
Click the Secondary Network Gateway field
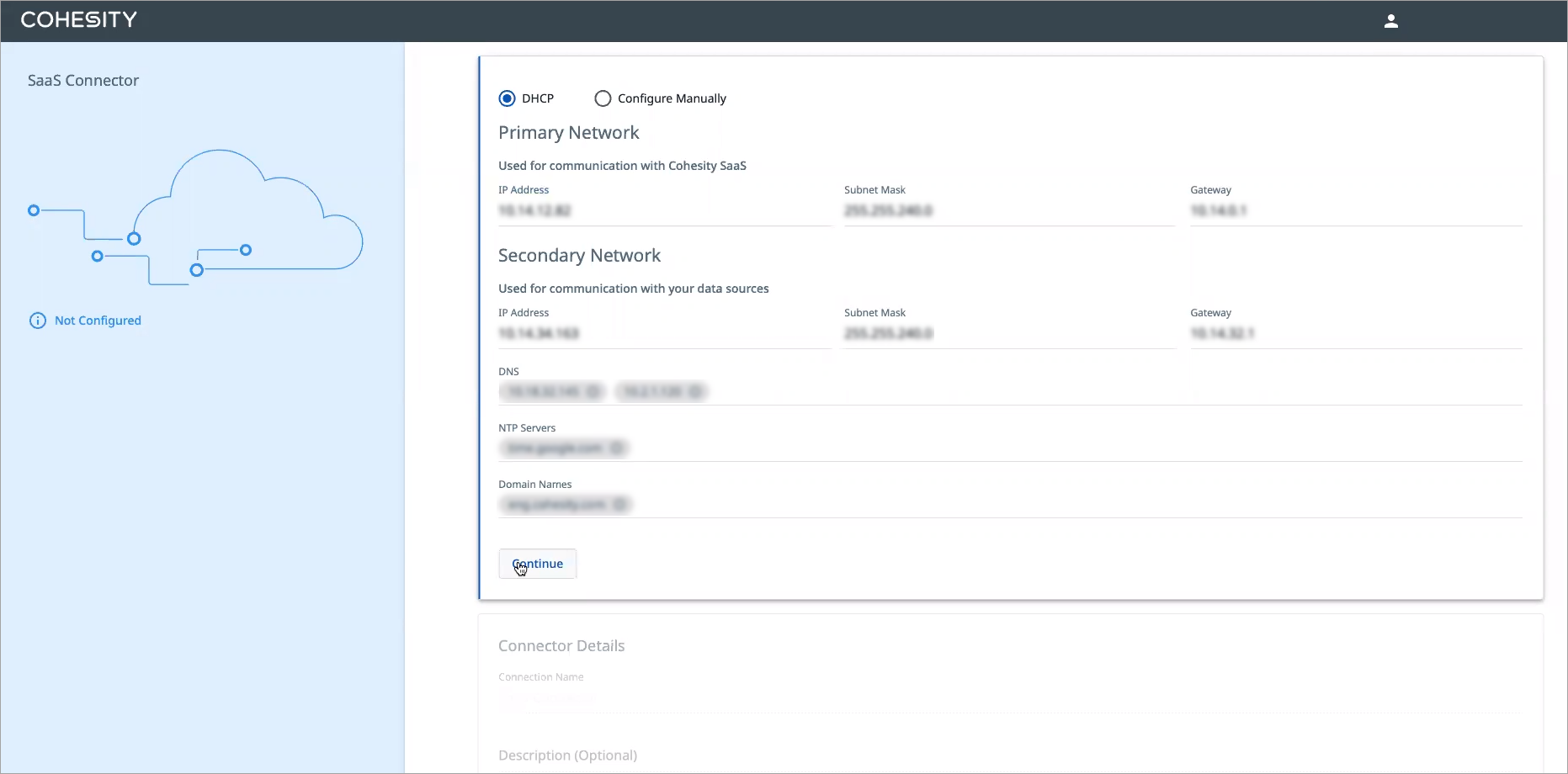coord(1355,334)
